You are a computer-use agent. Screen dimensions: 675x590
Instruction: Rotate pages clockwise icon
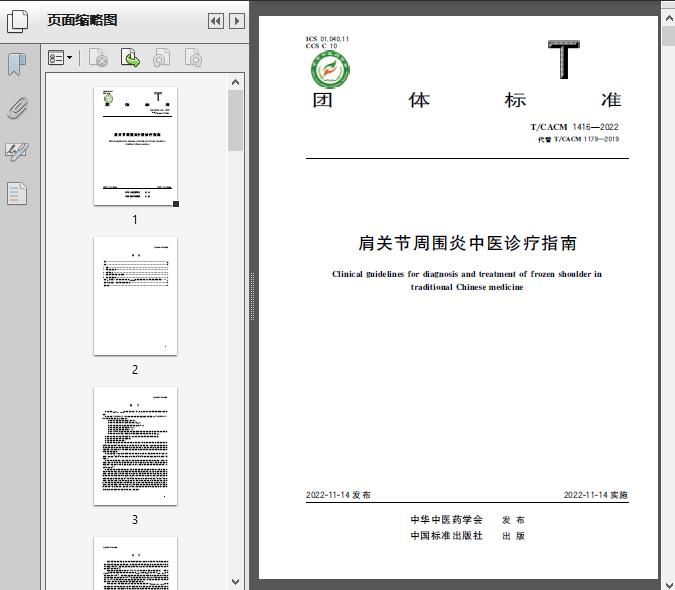[193, 58]
